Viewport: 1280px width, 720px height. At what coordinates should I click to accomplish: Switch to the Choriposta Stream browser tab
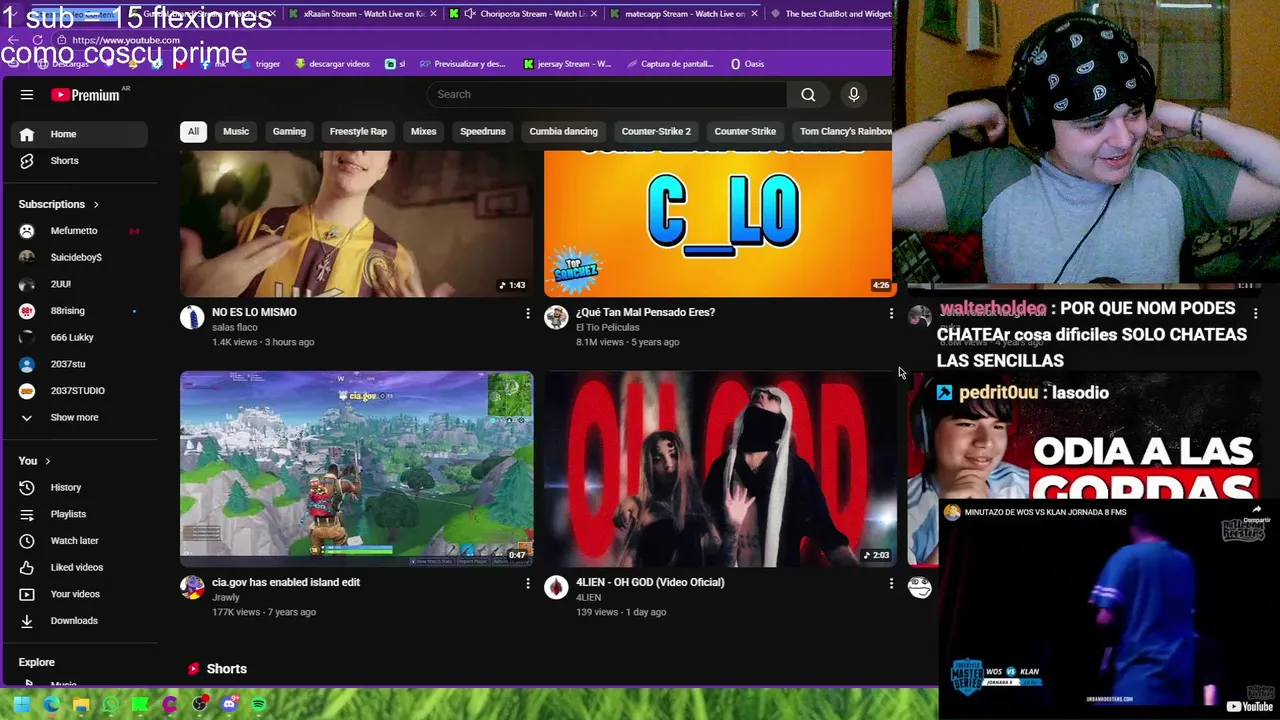[525, 14]
